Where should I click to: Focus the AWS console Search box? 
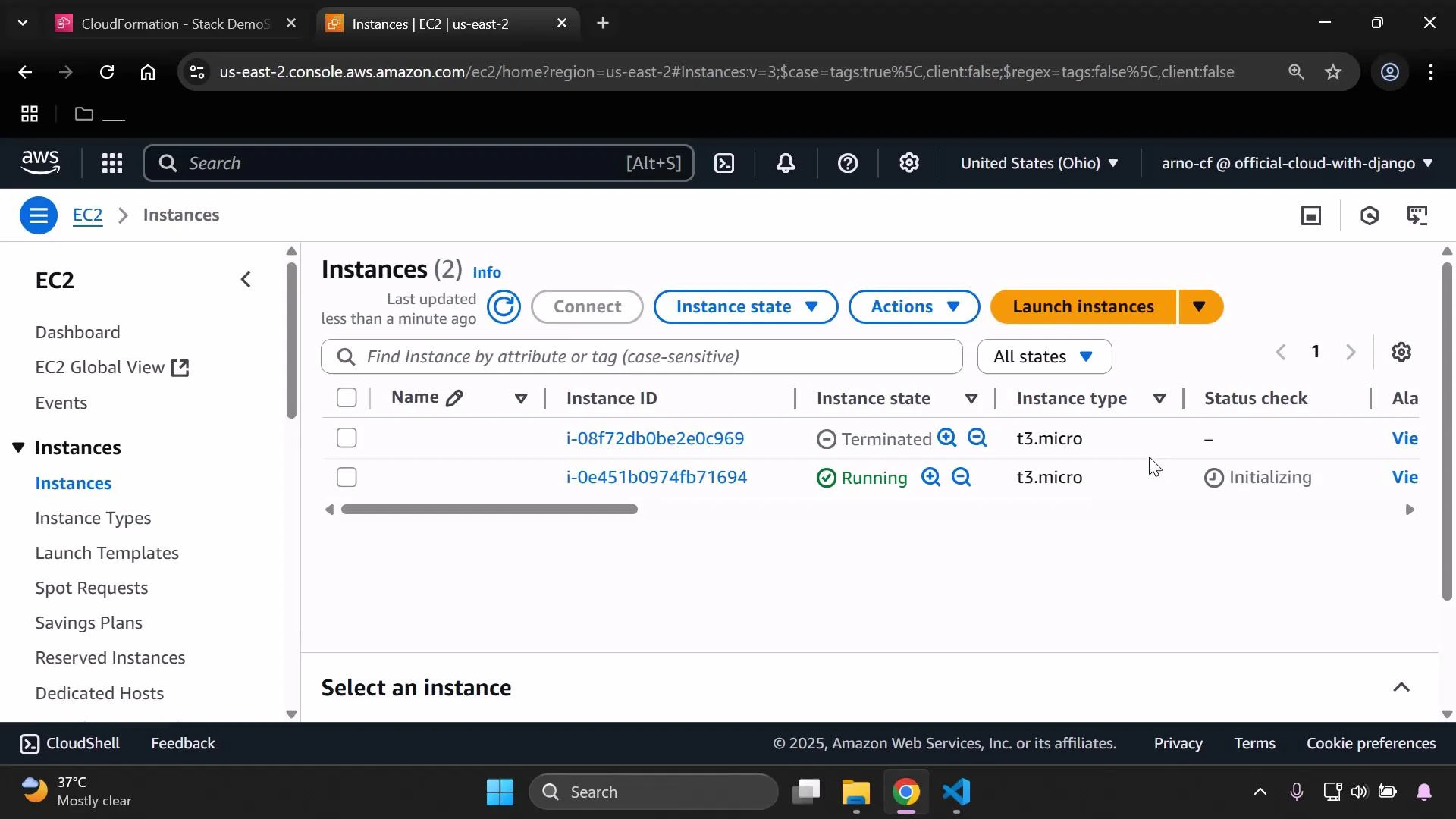click(419, 163)
